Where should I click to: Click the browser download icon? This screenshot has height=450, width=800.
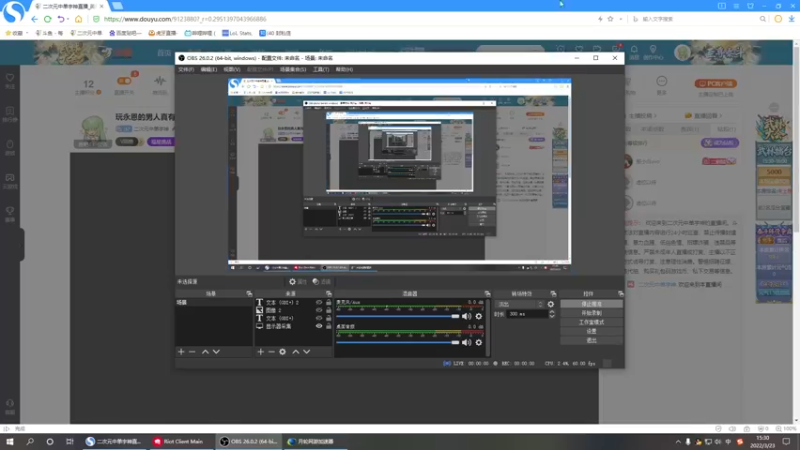point(791,19)
